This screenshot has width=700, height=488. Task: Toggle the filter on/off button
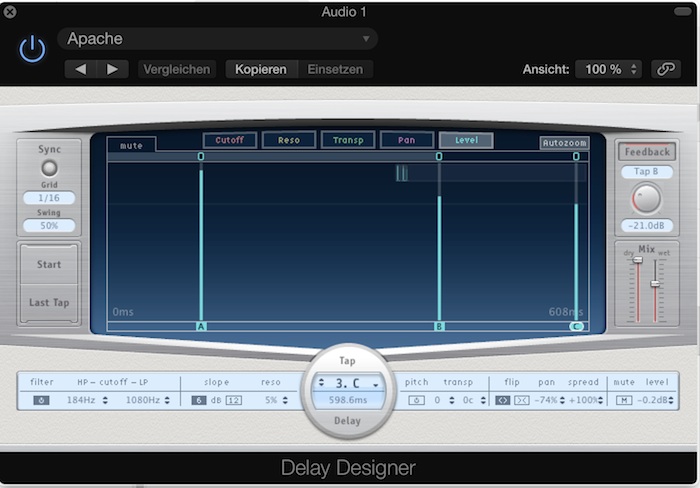[x=42, y=400]
